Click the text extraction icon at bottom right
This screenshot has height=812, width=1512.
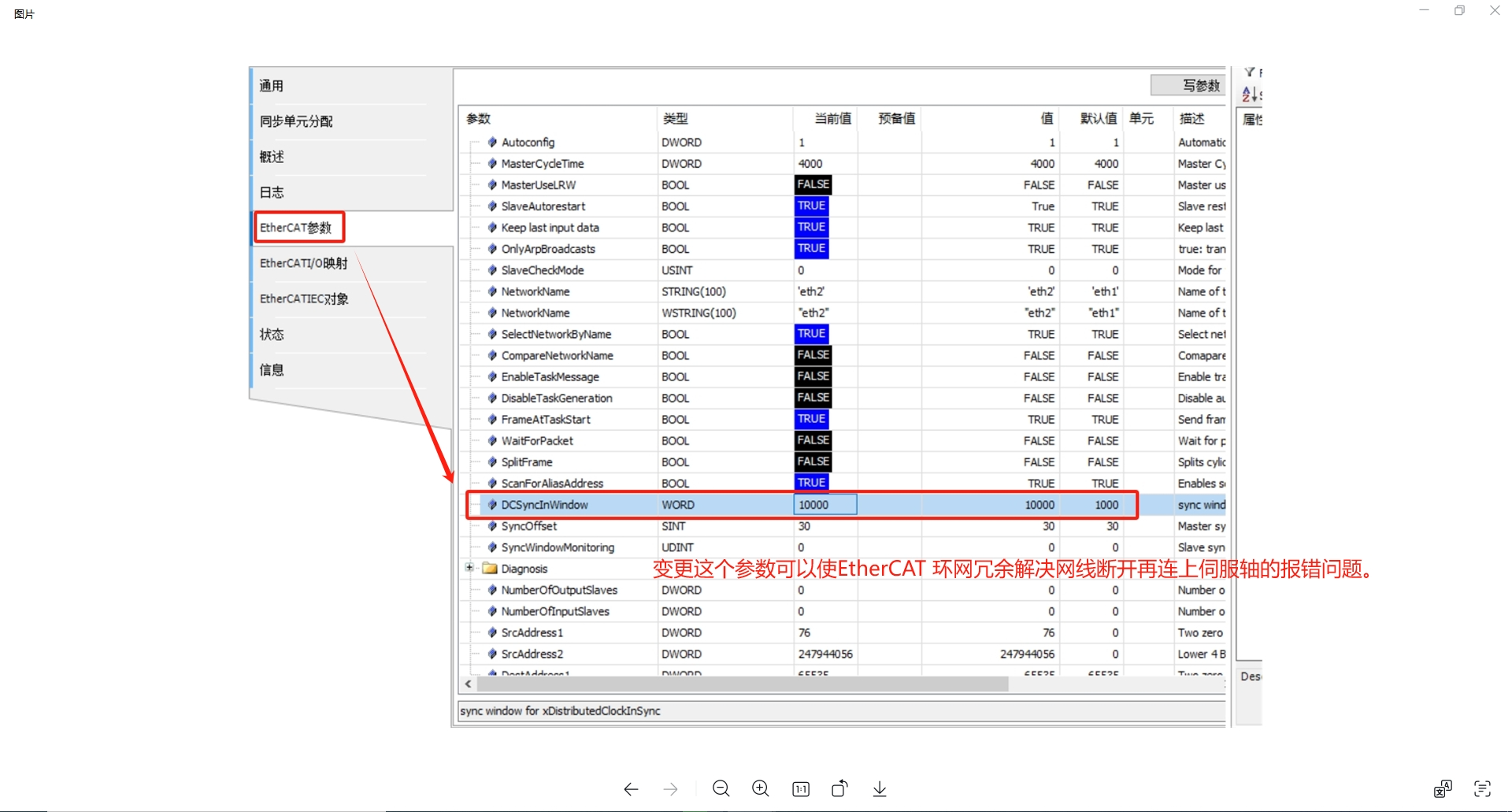pyautogui.click(x=1482, y=789)
